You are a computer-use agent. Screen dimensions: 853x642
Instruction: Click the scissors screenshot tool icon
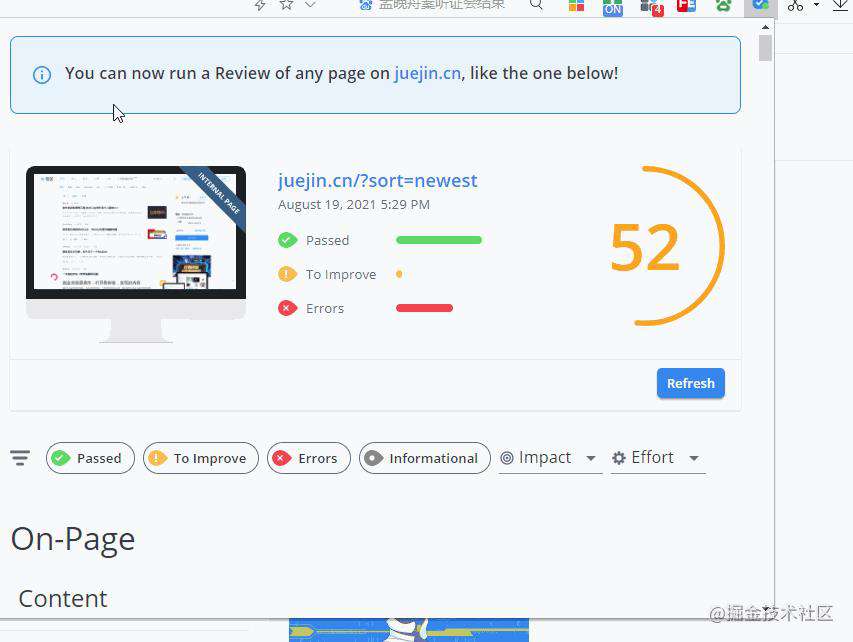click(x=795, y=5)
